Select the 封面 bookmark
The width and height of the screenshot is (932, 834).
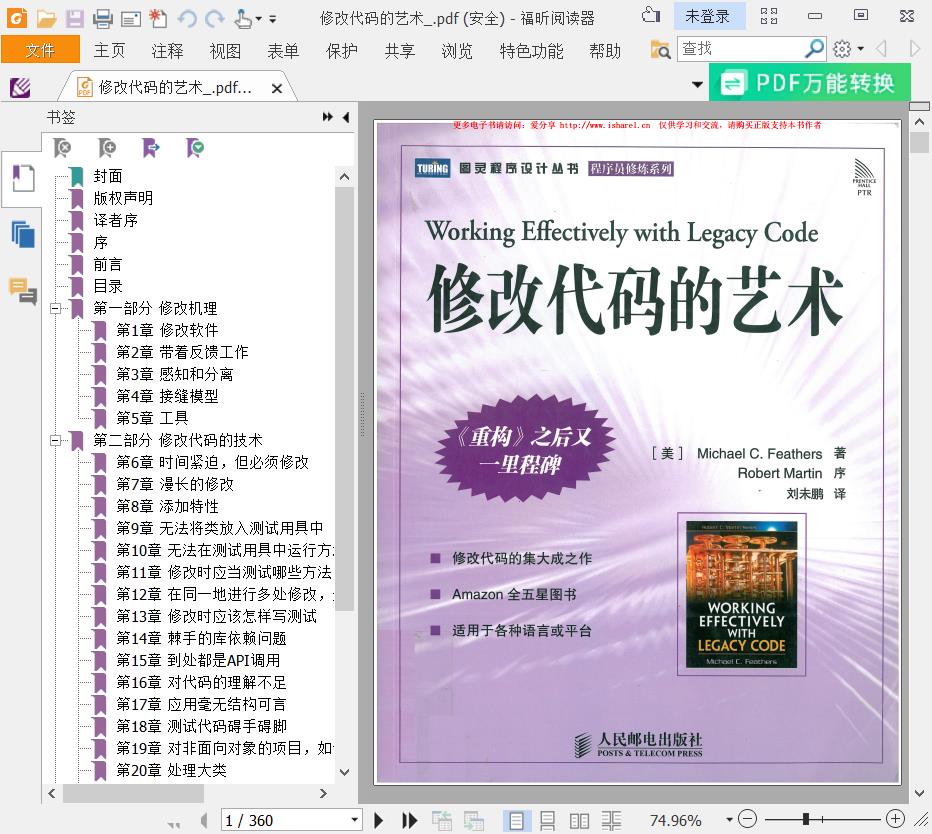108,176
